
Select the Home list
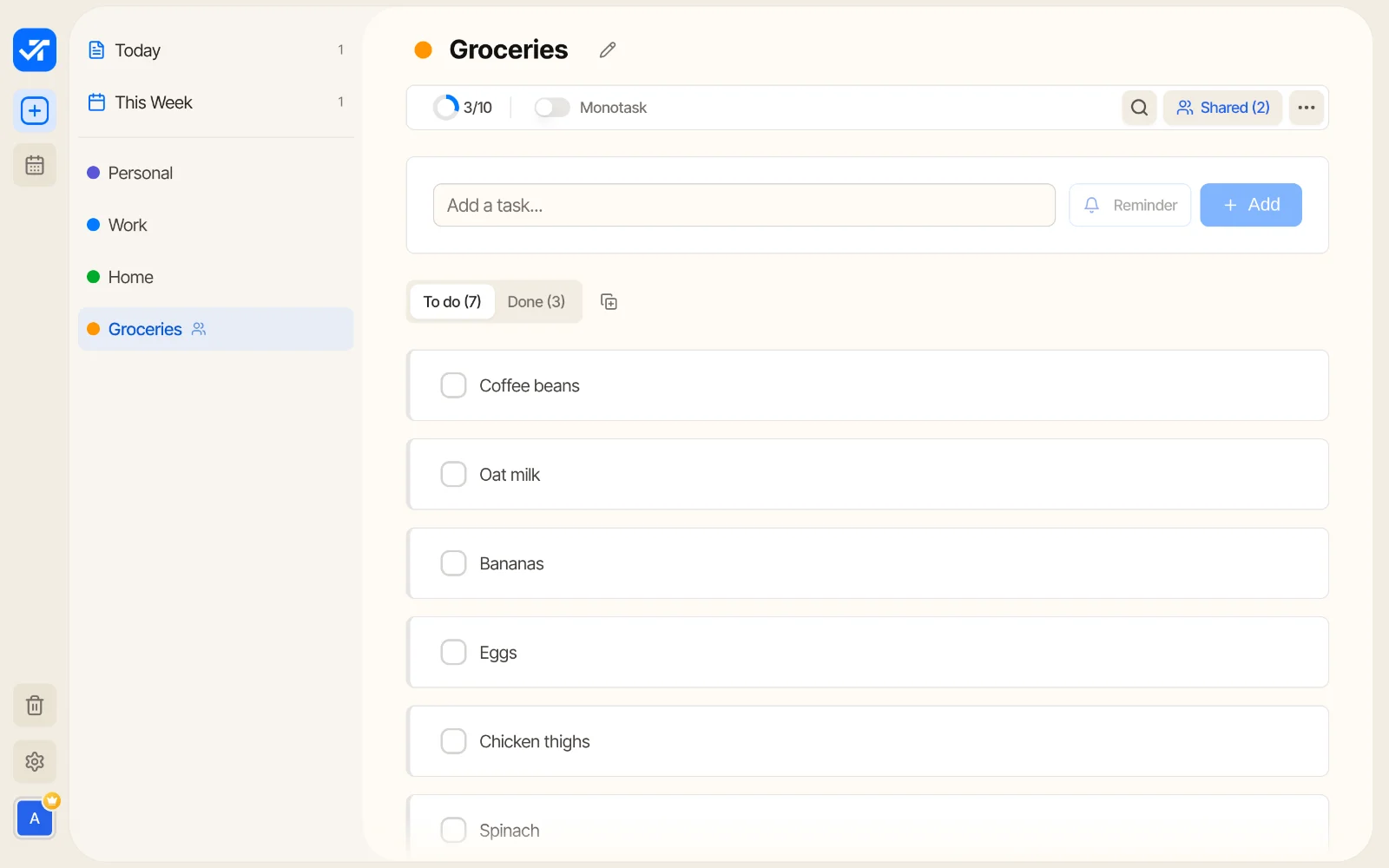coord(216,277)
